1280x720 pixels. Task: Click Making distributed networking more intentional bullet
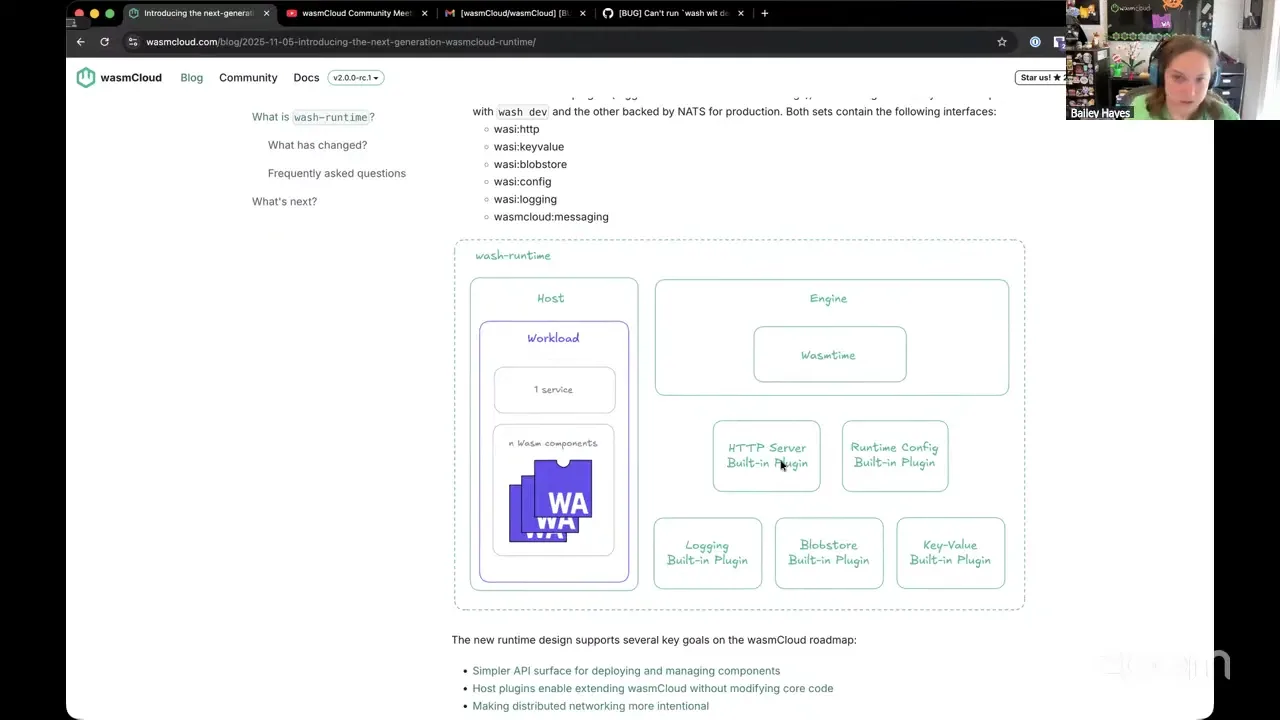pyautogui.click(x=591, y=706)
